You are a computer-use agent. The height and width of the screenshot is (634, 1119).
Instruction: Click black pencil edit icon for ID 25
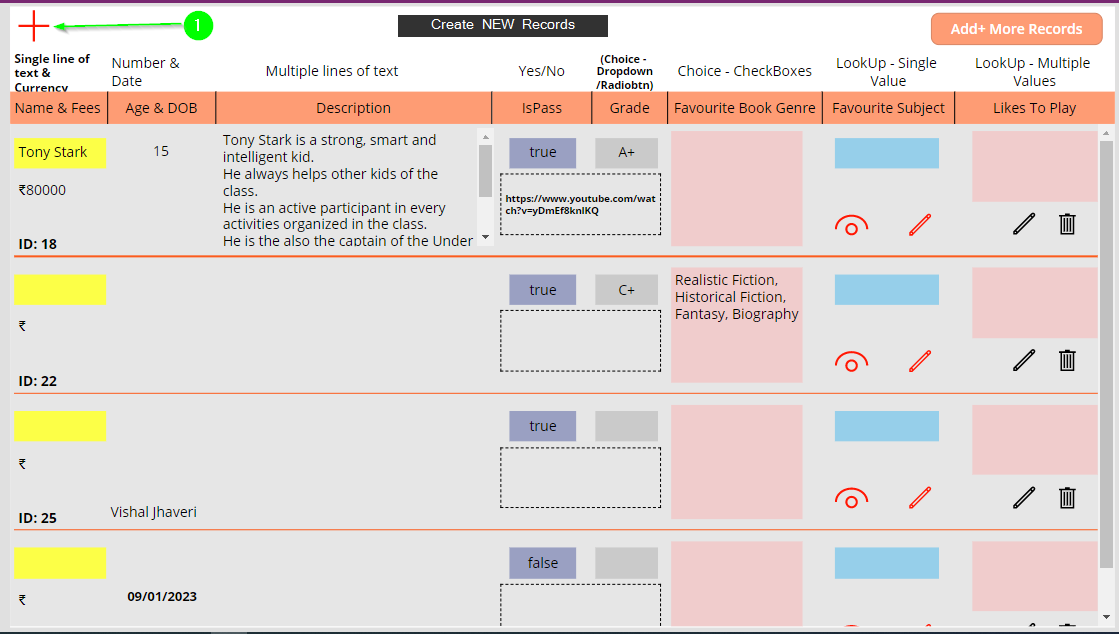pos(1024,497)
